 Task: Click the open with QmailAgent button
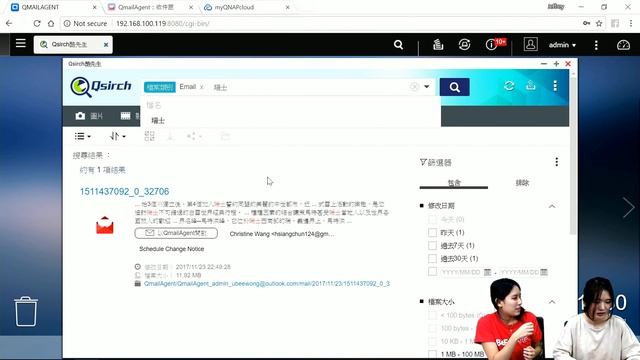tap(176, 233)
